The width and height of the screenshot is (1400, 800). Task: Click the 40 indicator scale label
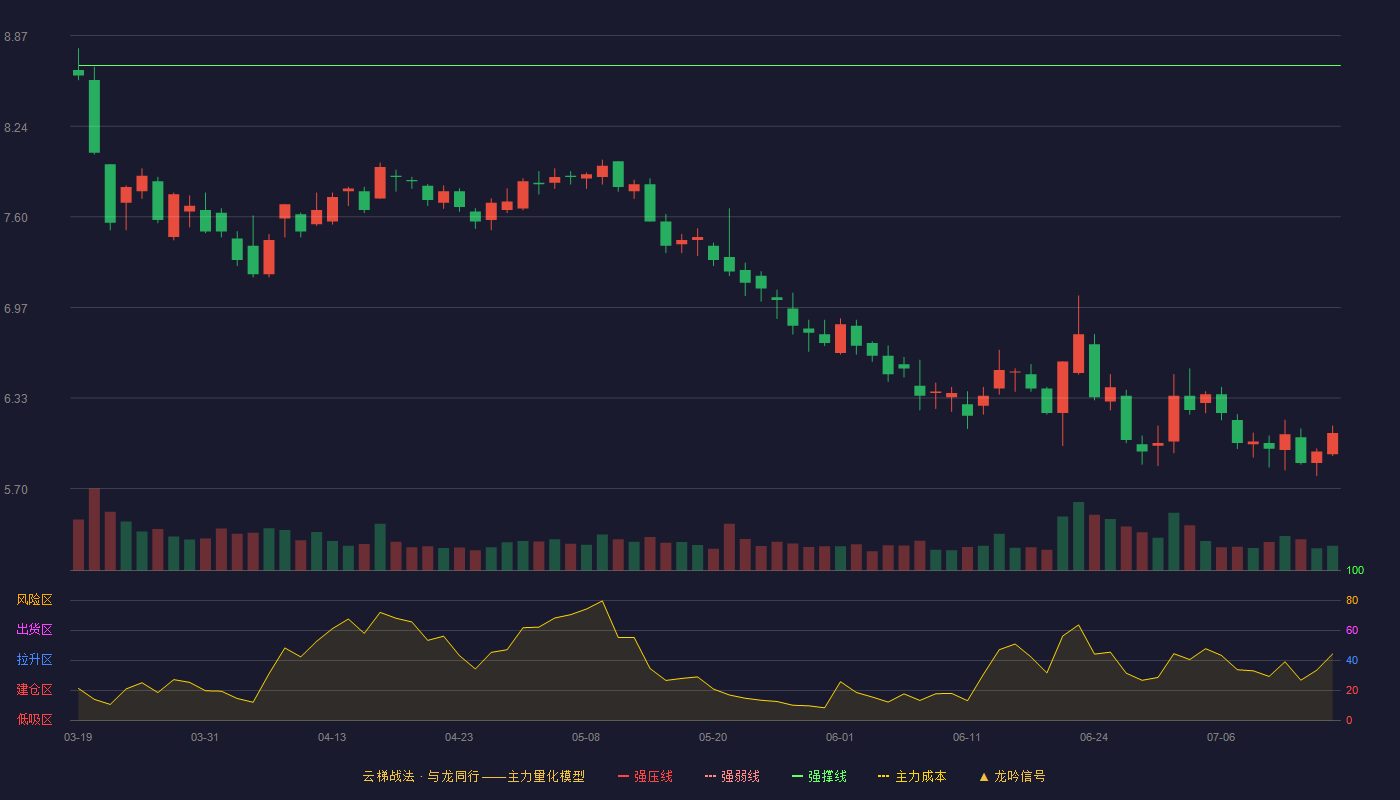click(1352, 660)
